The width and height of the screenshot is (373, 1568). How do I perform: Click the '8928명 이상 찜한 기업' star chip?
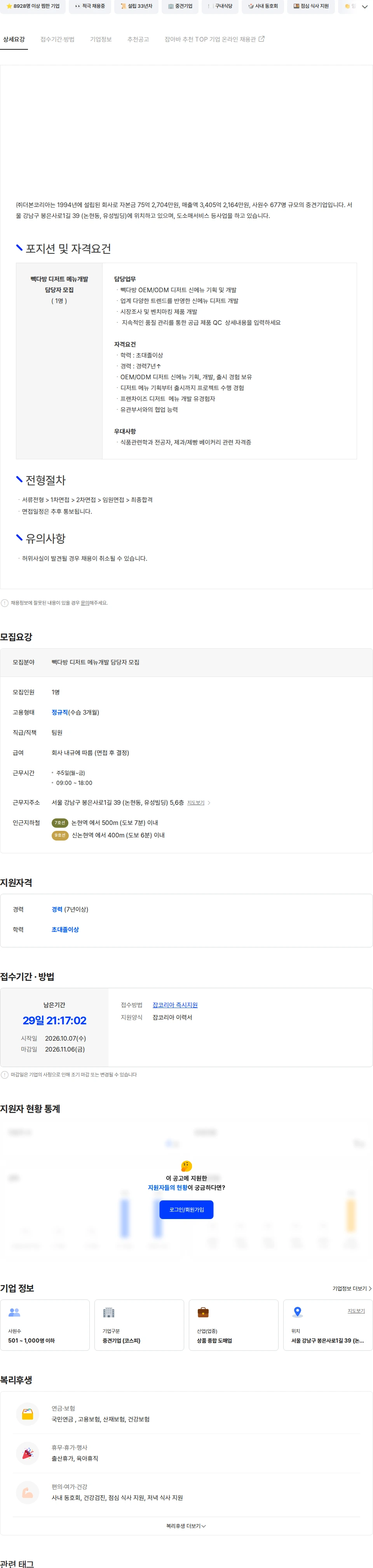(32, 6)
